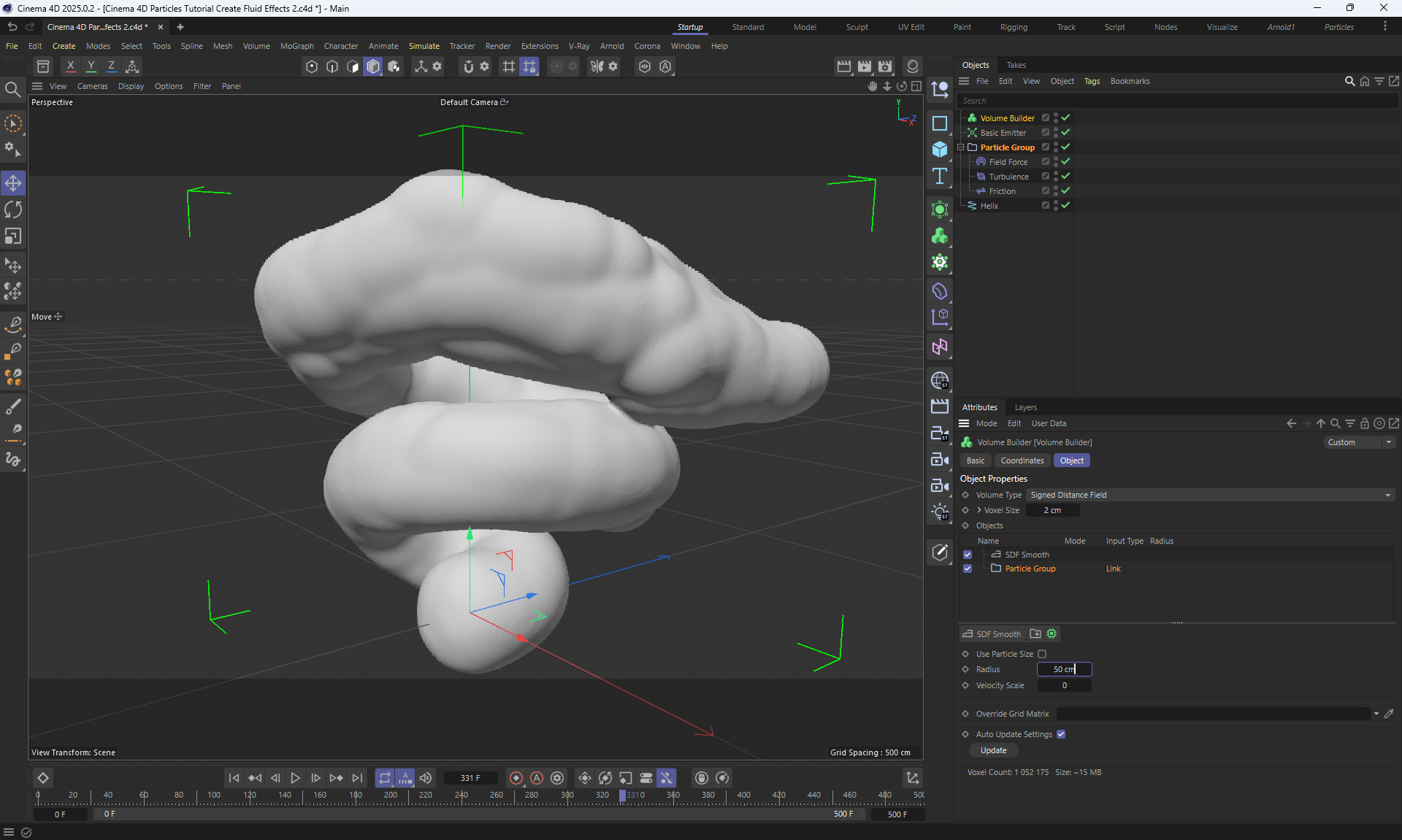Go to end of timeline
The height and width of the screenshot is (840, 1402).
pos(357,778)
